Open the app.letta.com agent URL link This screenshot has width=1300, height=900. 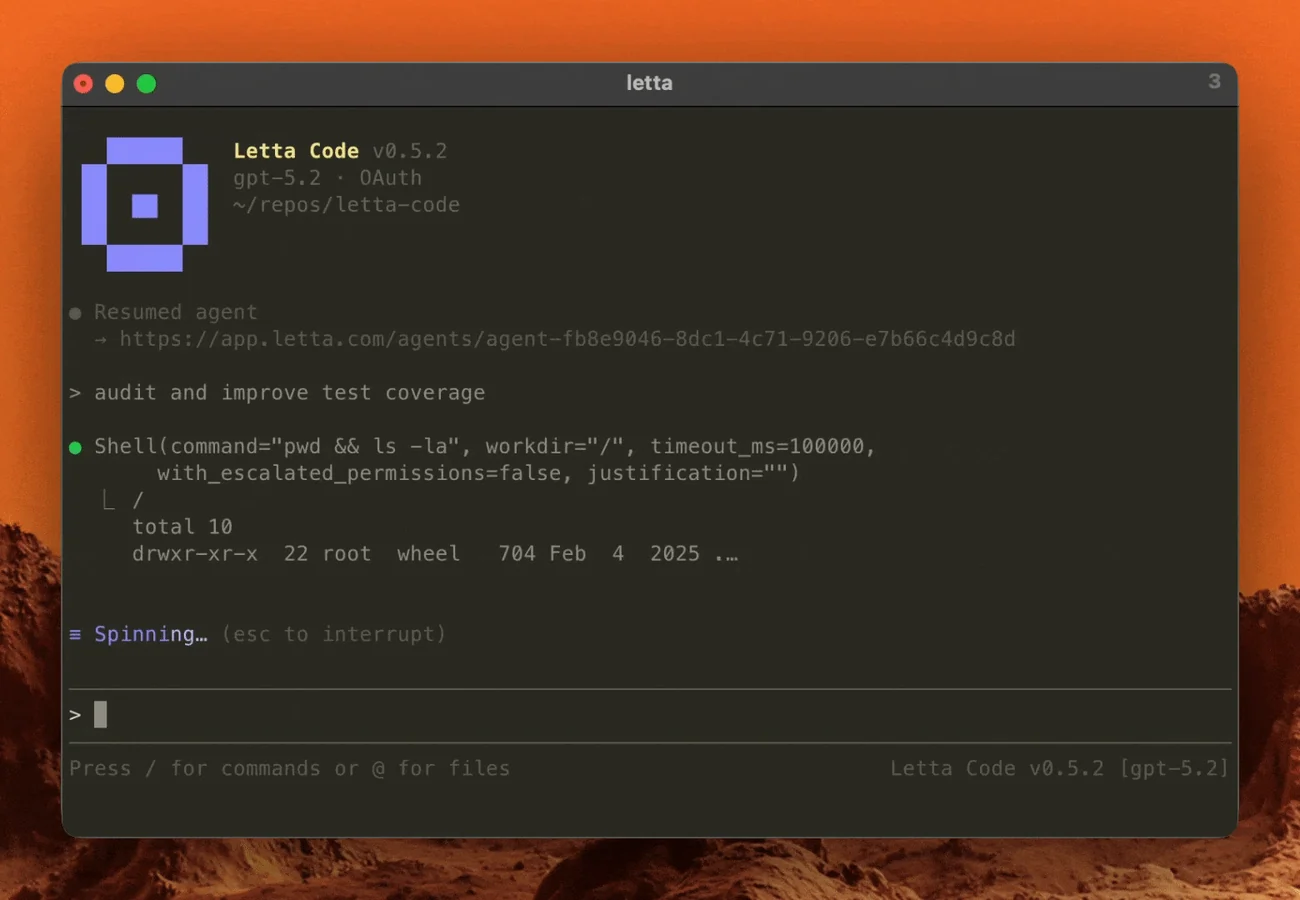click(x=567, y=339)
